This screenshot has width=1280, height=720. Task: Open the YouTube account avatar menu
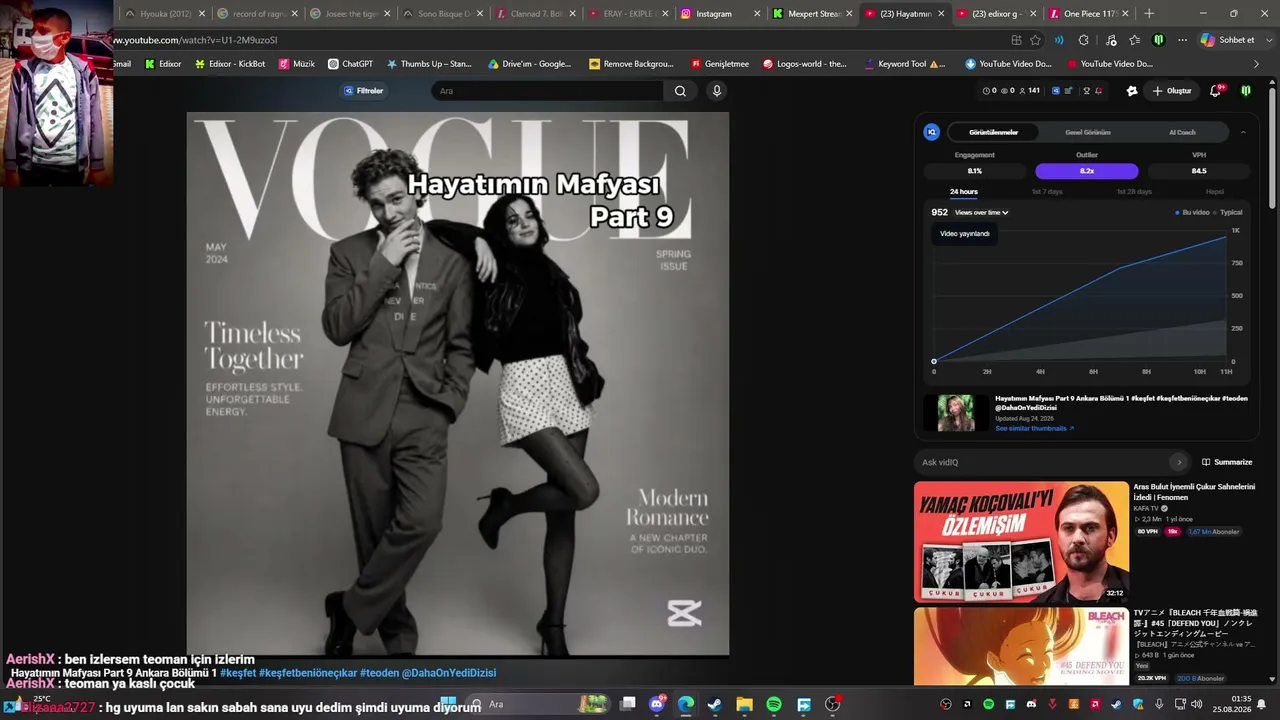coord(1246,91)
